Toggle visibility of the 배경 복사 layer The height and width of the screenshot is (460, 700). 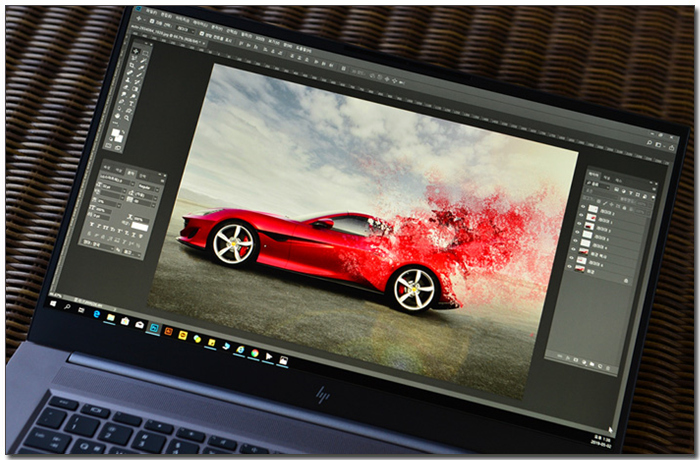click(x=573, y=249)
